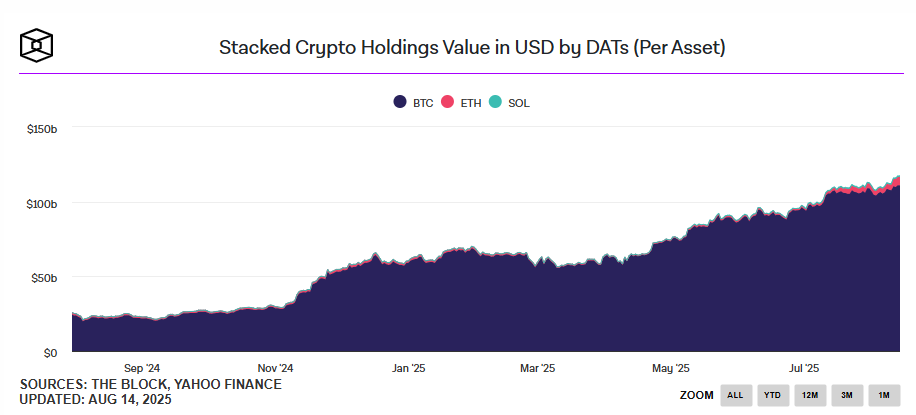The image size is (916, 415).
Task: Click the $100b y-axis label
Action: pos(41,203)
